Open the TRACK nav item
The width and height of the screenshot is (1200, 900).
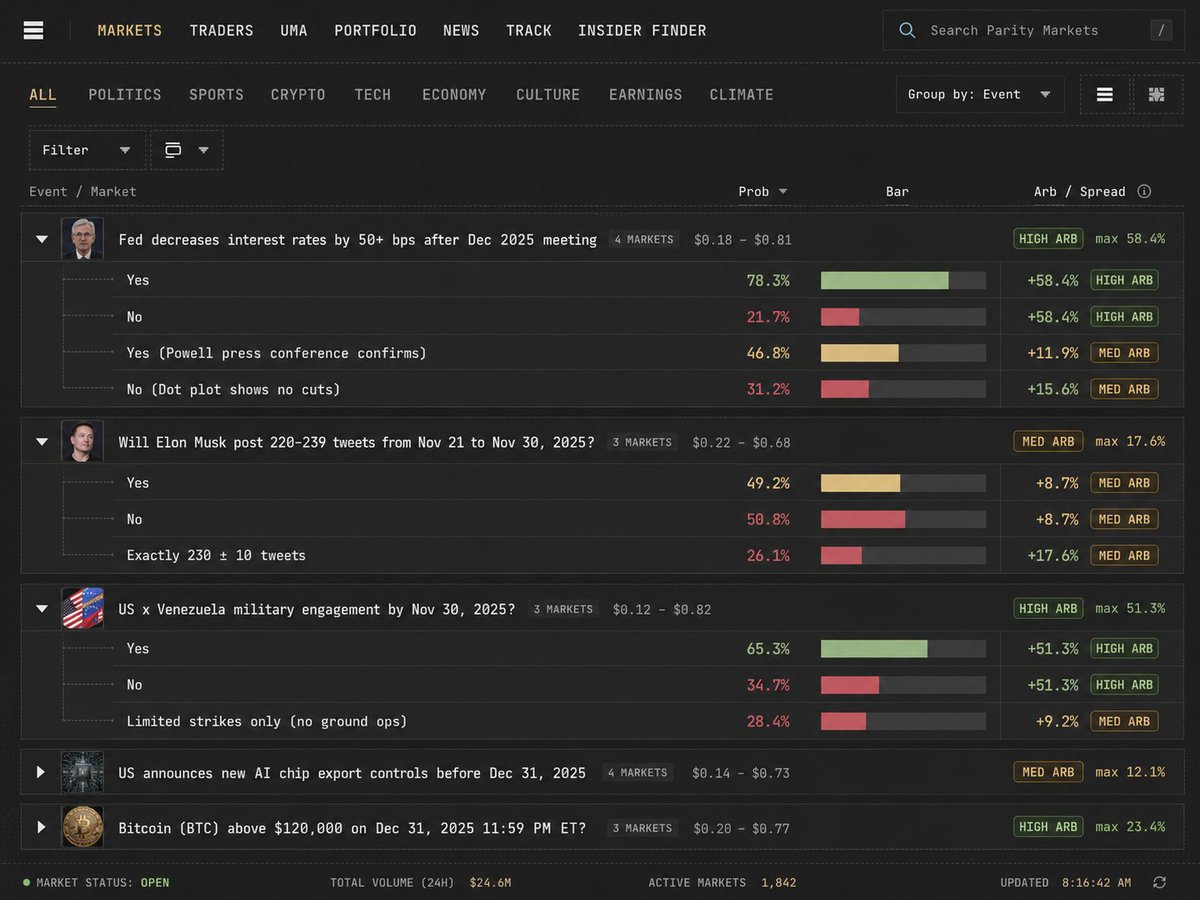(529, 30)
